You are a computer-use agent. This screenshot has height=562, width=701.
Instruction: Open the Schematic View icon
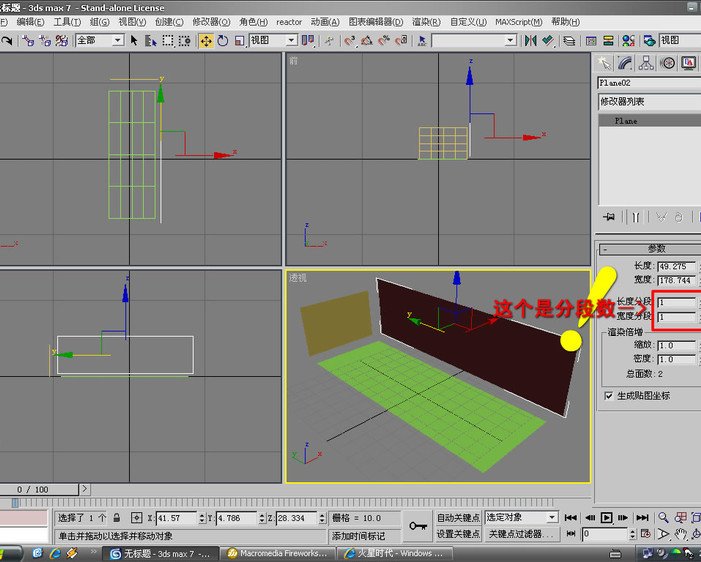pos(608,41)
